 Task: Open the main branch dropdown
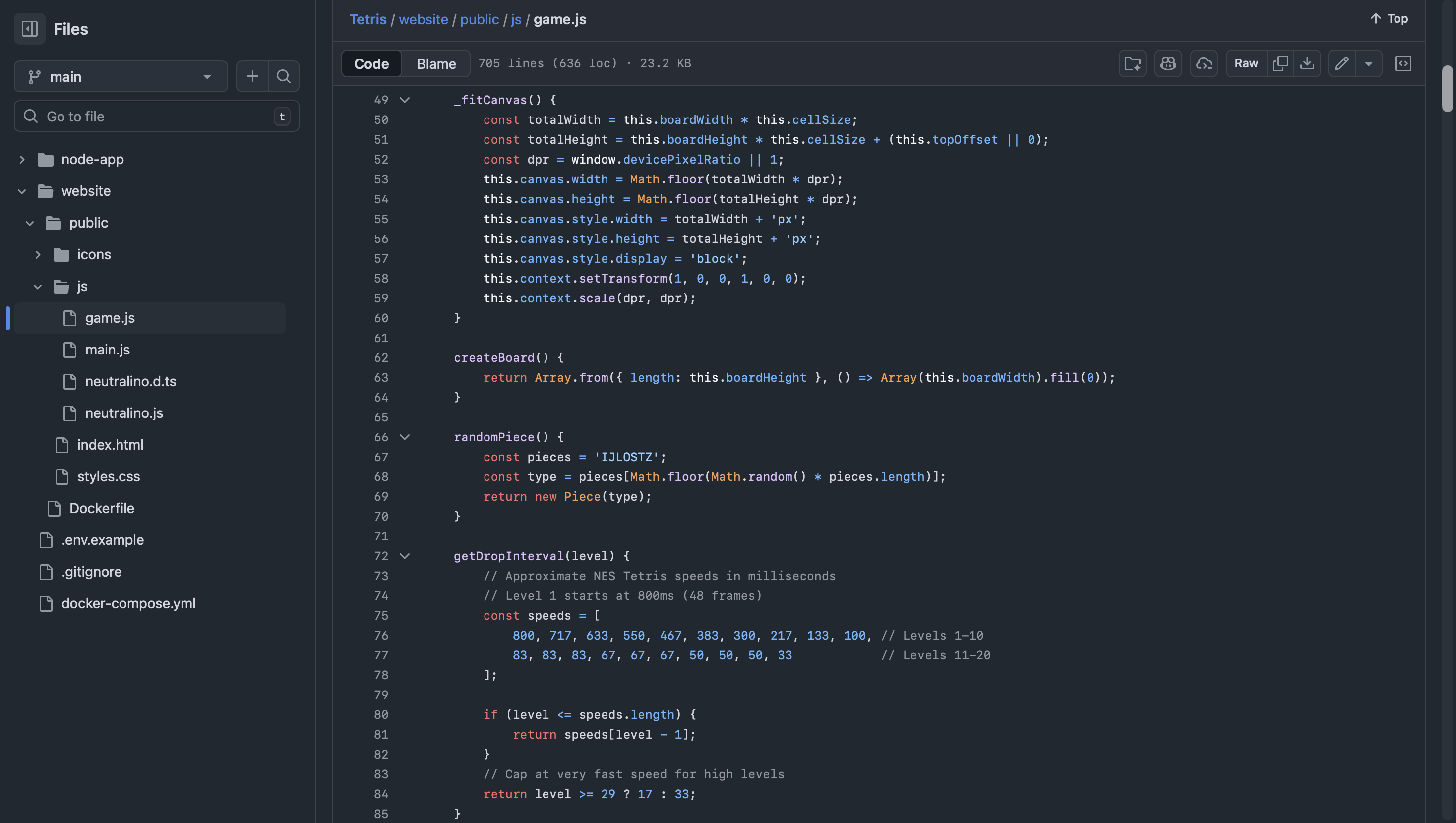pos(121,76)
